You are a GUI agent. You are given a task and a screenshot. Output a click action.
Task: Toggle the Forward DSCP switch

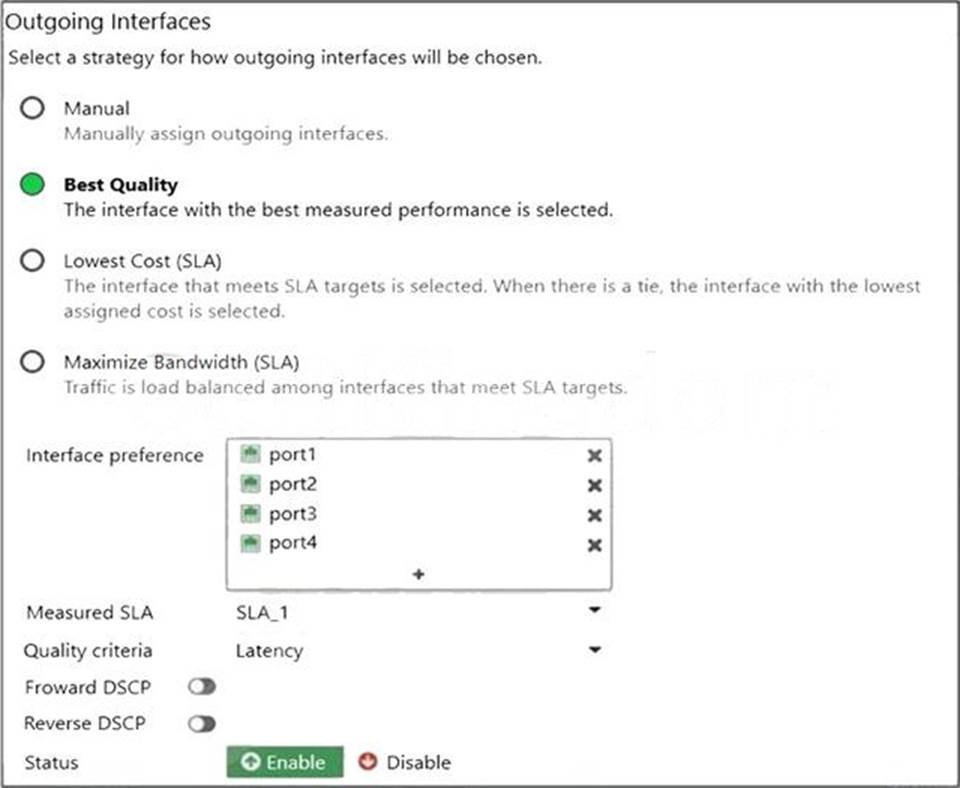[202, 687]
